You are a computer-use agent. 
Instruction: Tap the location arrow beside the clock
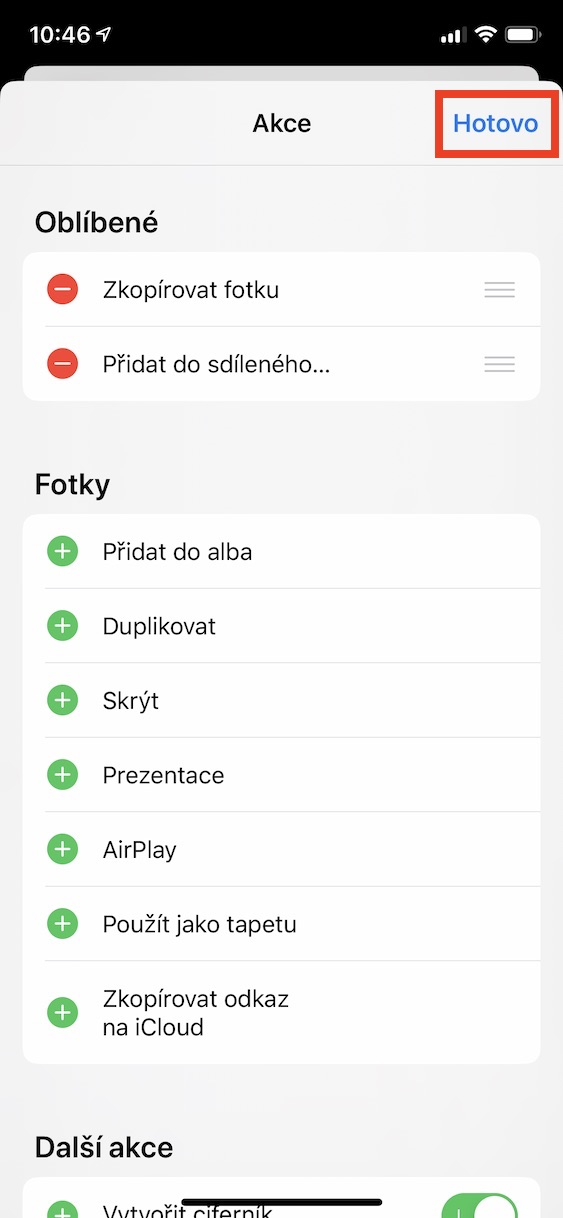104,35
